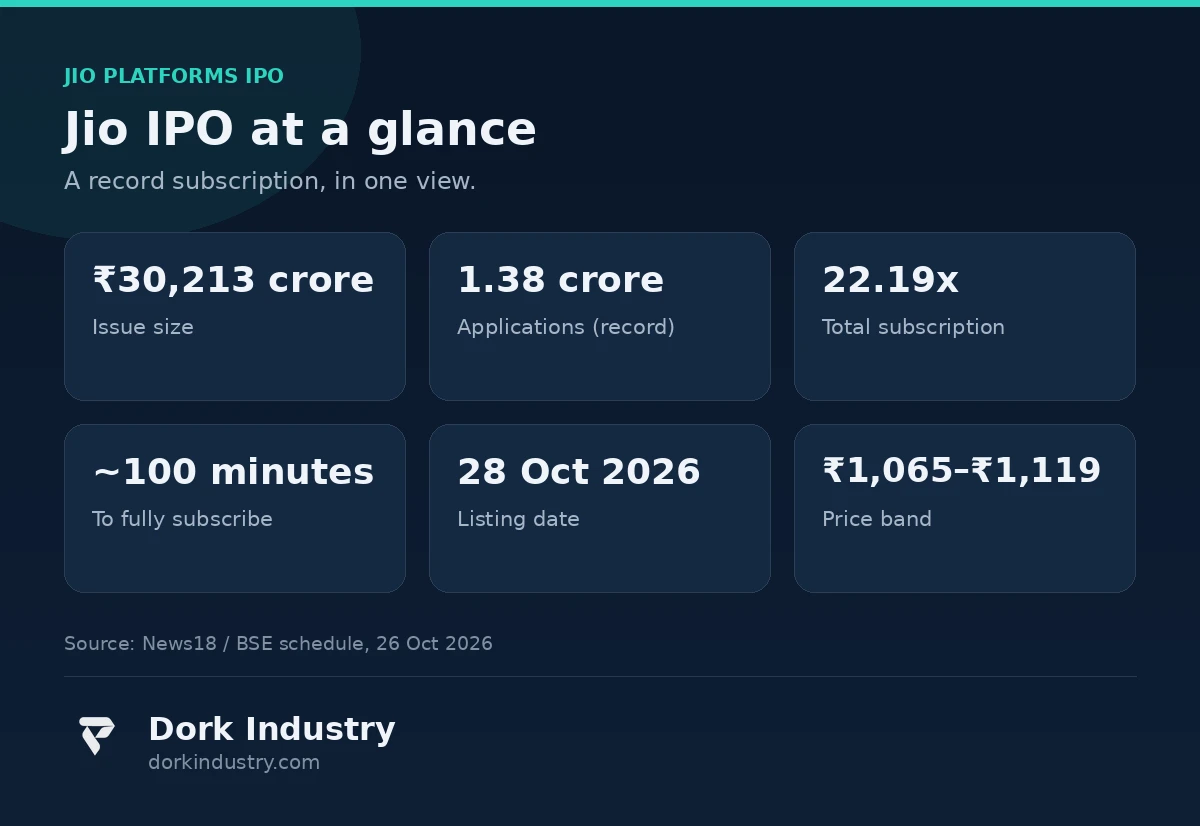
Task: Click the 1.38 crore value
Action: (x=560, y=280)
